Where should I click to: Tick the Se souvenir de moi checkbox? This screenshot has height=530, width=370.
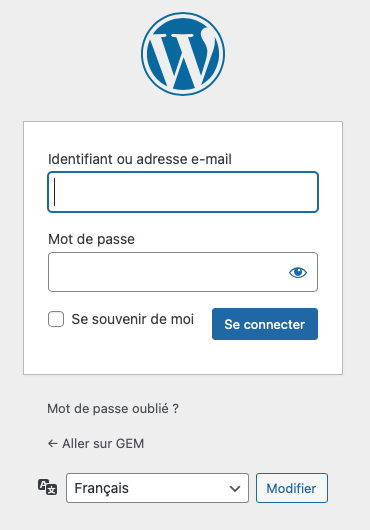[56, 319]
